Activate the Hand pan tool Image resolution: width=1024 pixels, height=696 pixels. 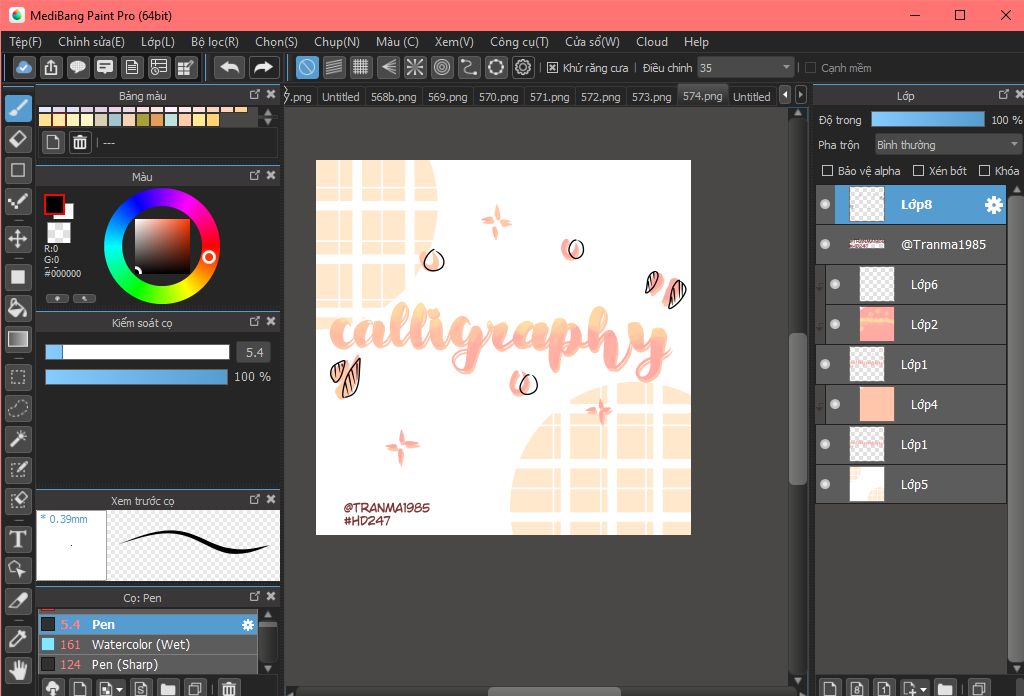click(x=17, y=669)
